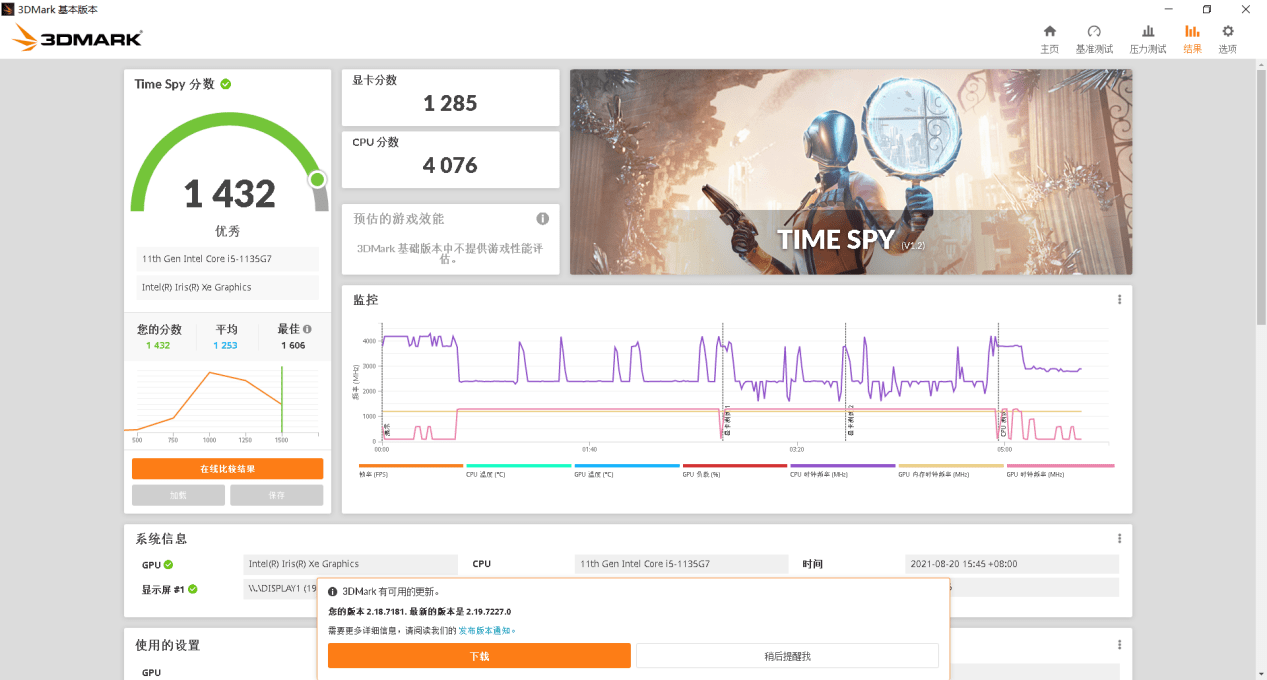The image size is (1267, 680).
Task: Click the \\.\DISPLAY1 display value field
Action: pyautogui.click(x=280, y=589)
